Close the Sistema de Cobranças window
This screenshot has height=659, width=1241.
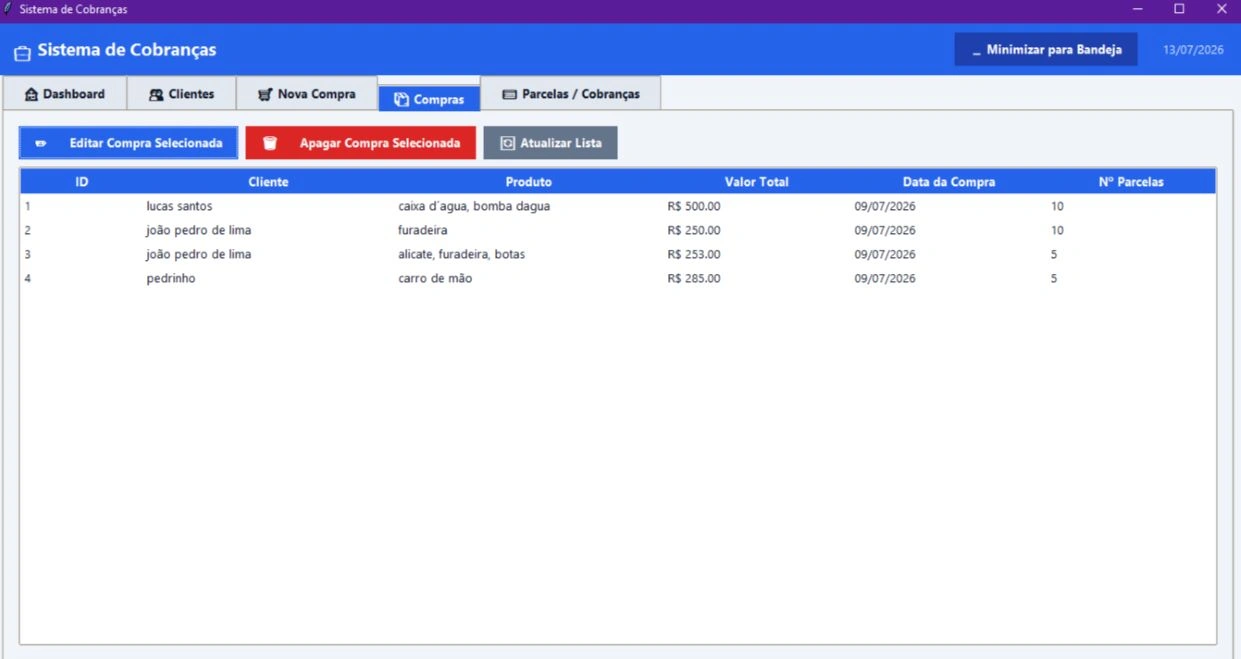(1221, 9)
